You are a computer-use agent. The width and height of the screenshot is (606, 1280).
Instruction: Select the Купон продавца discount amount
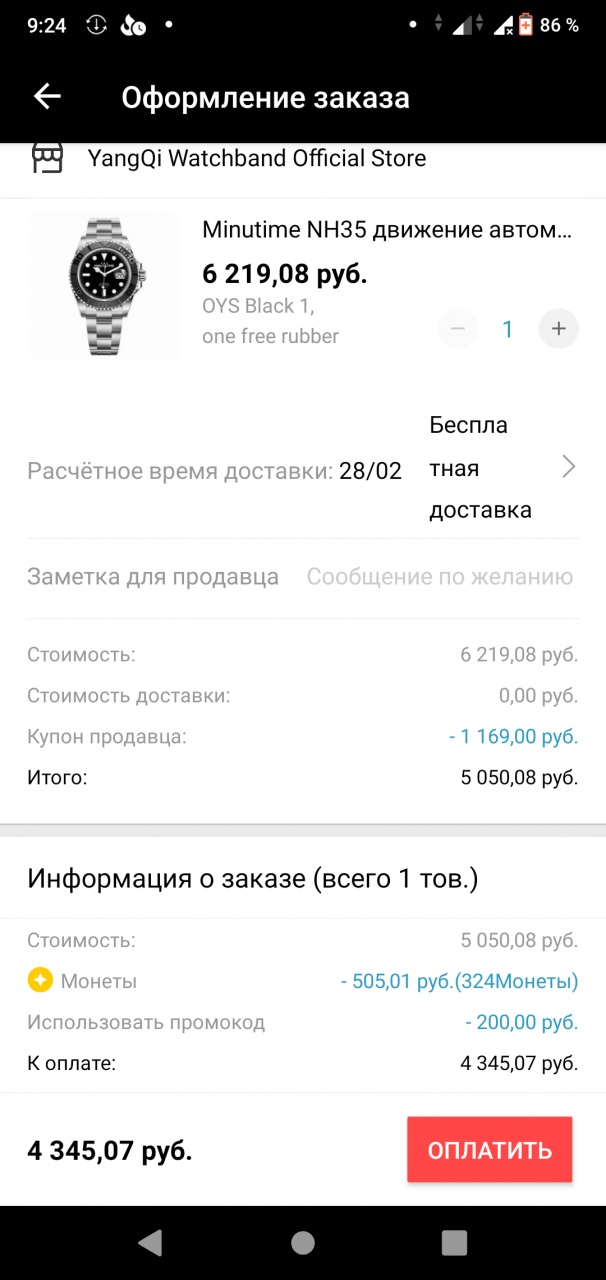513,736
